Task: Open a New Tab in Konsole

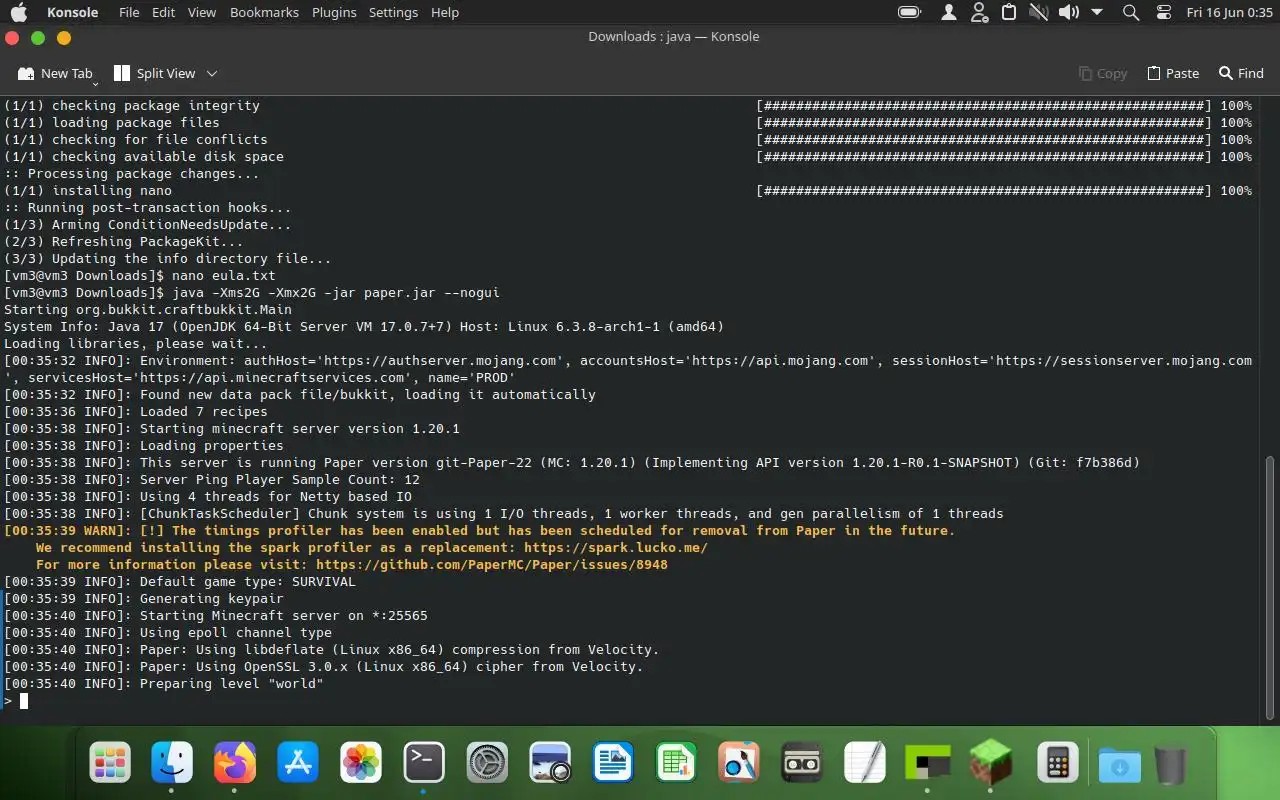Action: [x=56, y=73]
